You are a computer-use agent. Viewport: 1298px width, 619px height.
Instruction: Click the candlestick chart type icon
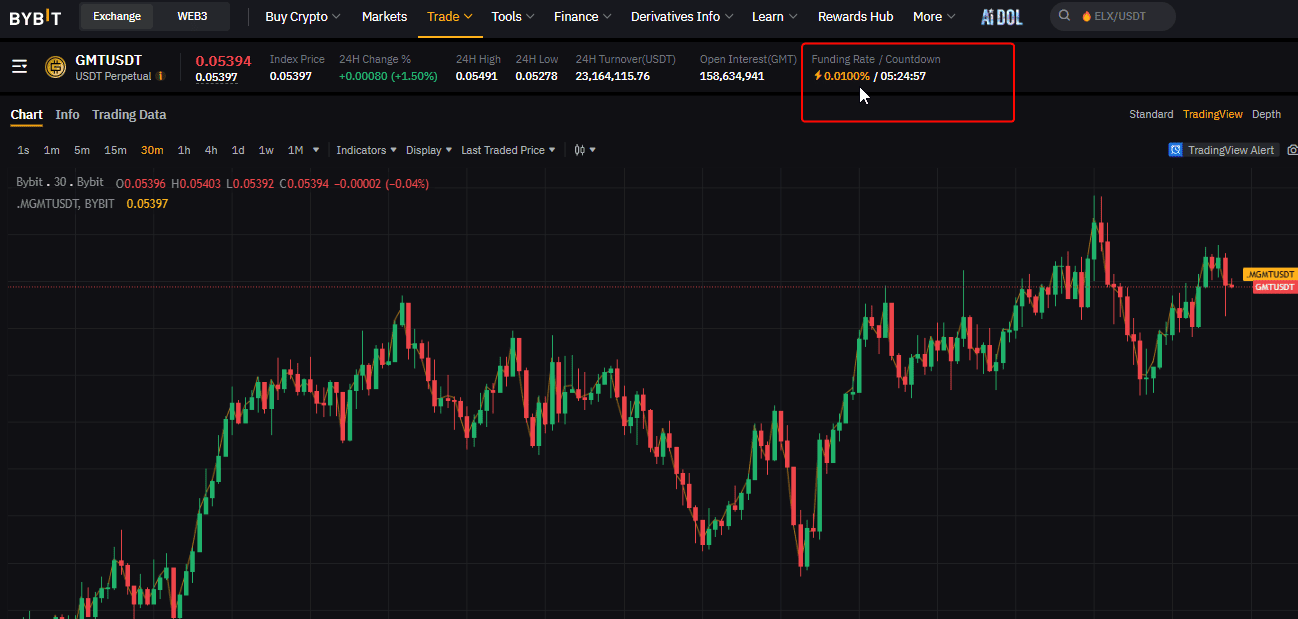(580, 150)
